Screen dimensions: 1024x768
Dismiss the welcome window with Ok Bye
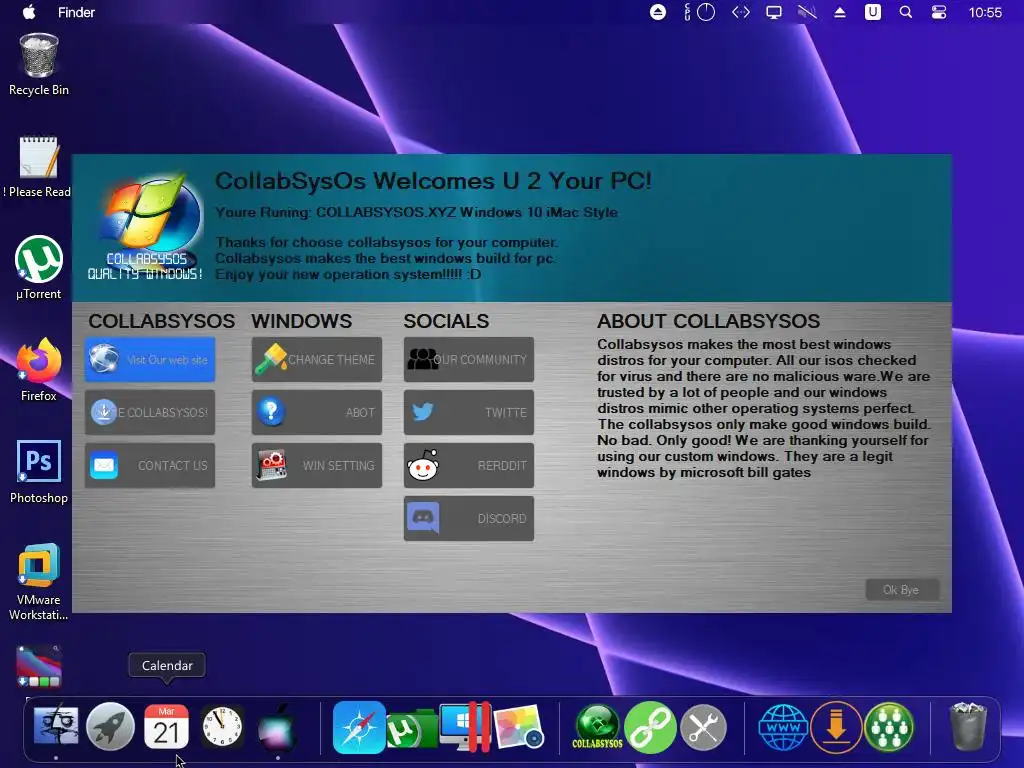point(902,590)
